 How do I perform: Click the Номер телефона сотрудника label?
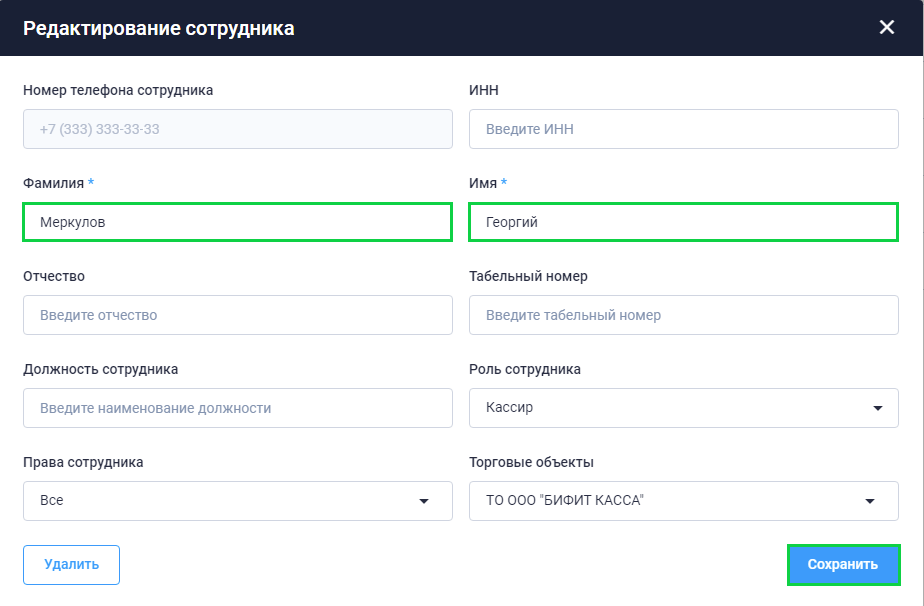point(118,90)
